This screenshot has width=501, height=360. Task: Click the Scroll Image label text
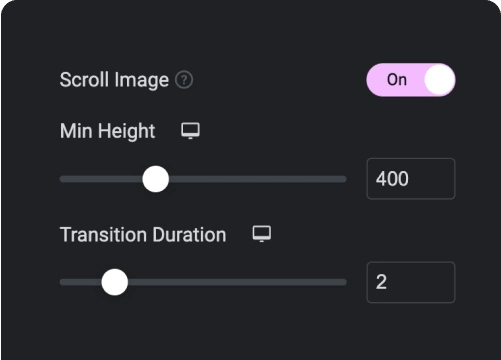(114, 80)
